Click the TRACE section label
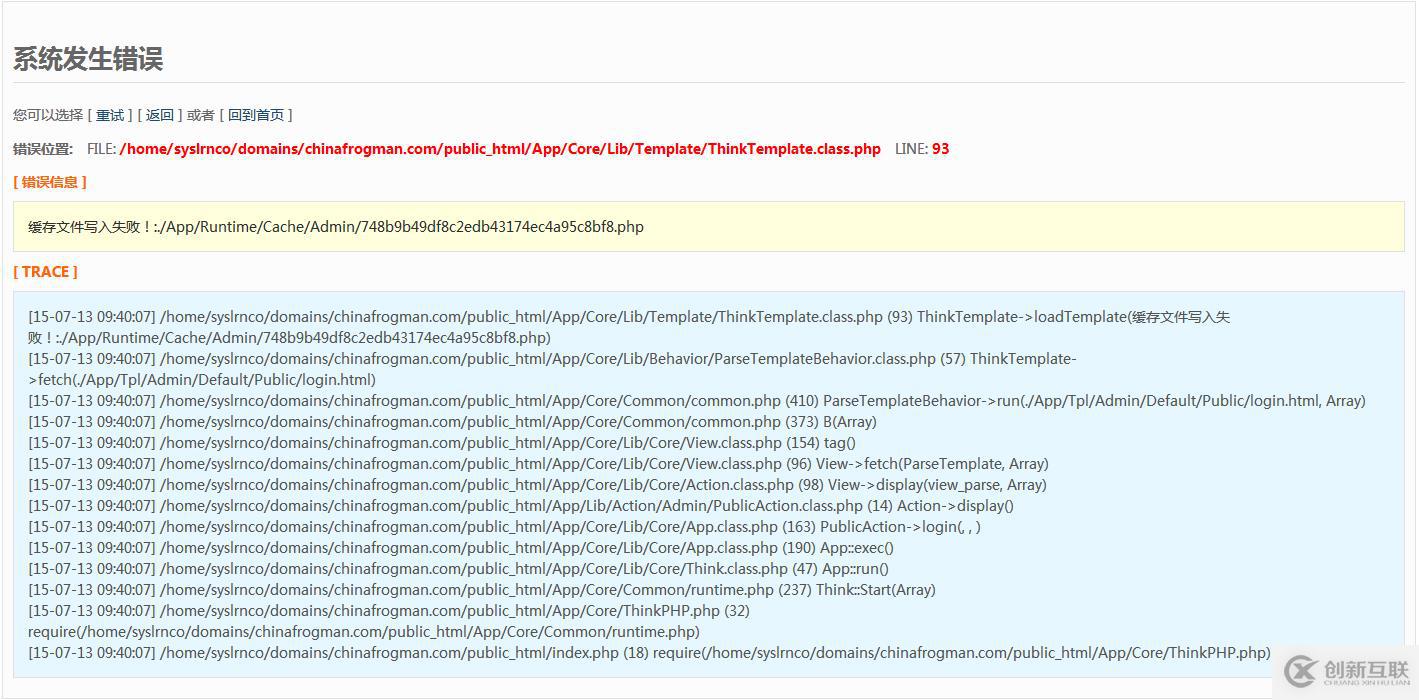The image size is (1419, 700). click(x=45, y=272)
